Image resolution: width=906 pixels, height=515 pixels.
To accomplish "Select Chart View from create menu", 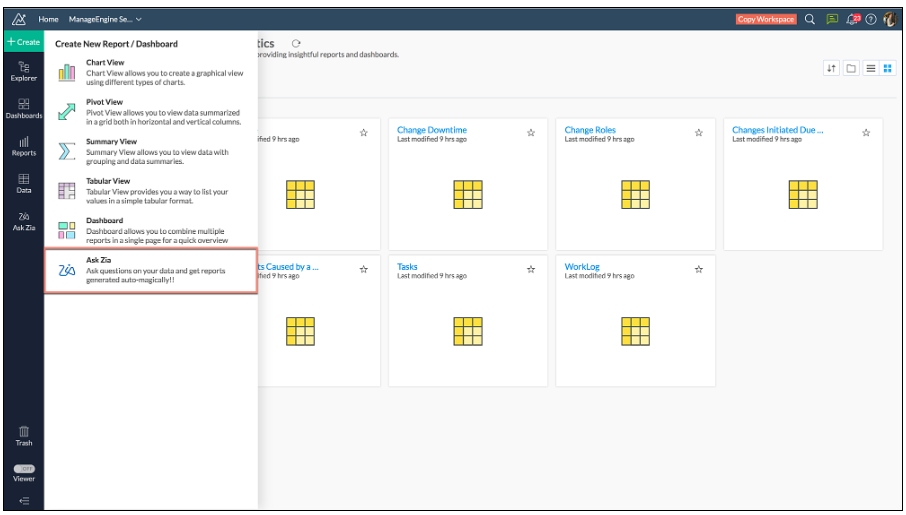I will point(151,72).
